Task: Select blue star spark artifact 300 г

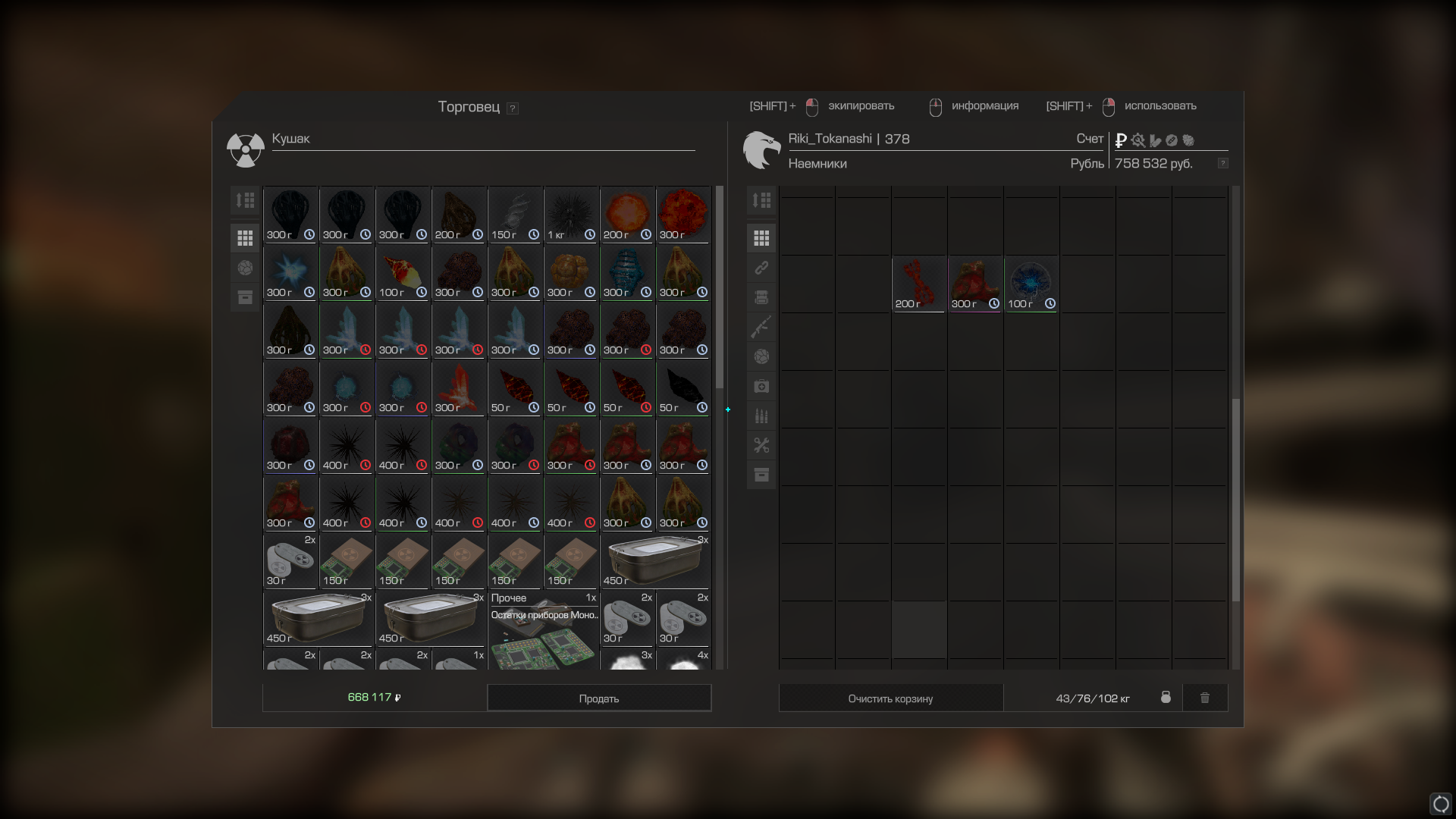Action: point(290,272)
